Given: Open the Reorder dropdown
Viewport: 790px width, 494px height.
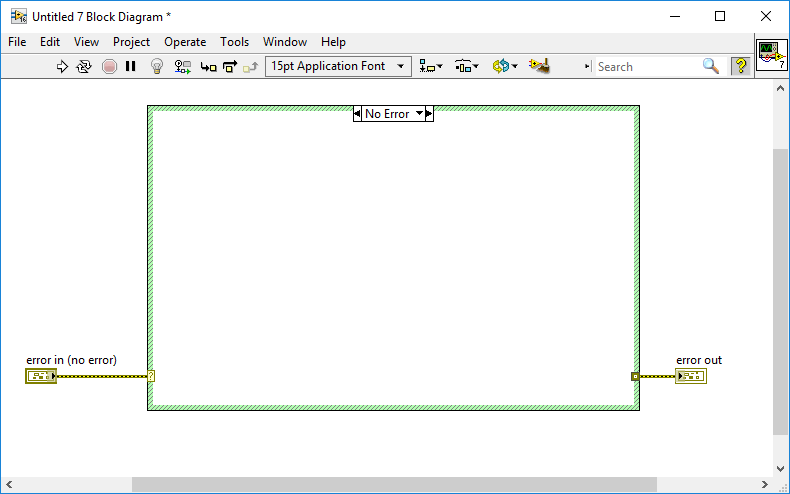Looking at the screenshot, I should [505, 66].
